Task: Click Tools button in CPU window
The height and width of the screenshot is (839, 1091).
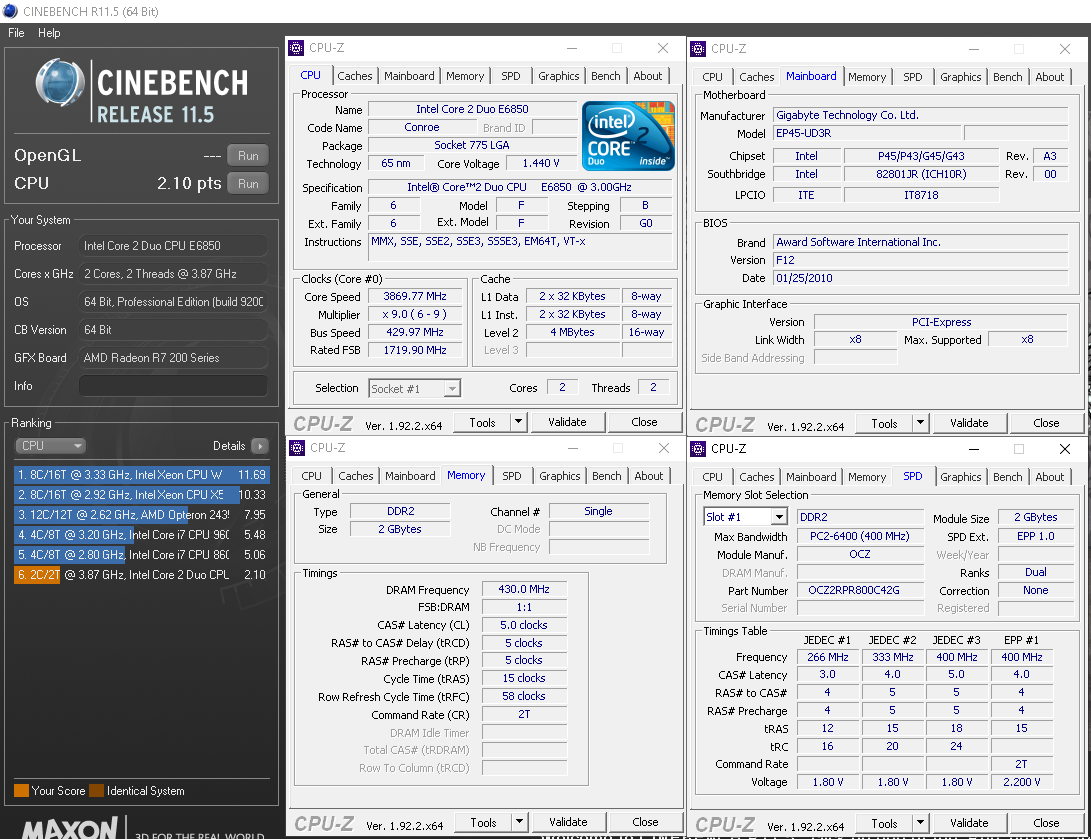Action: pyautogui.click(x=482, y=422)
